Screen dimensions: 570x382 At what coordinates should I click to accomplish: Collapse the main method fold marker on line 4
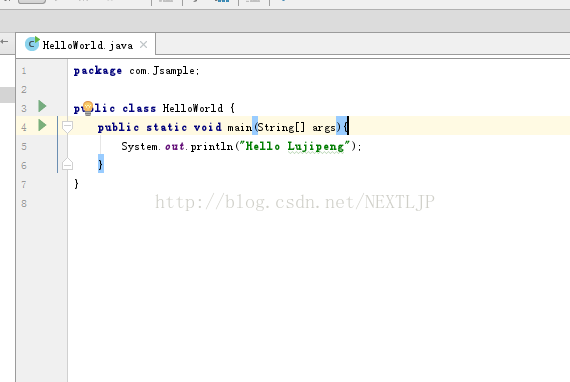[67, 126]
